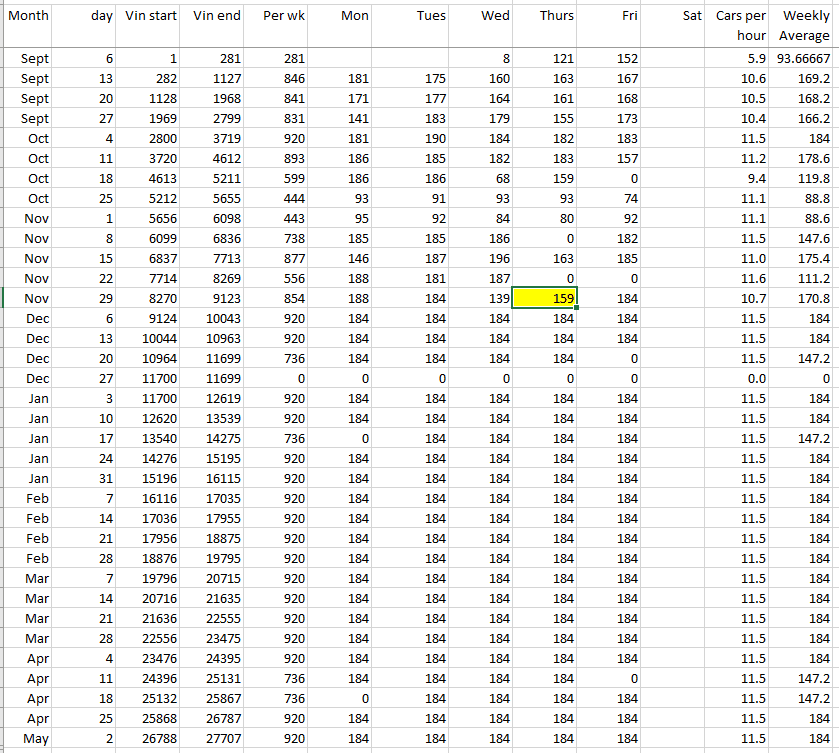Image resolution: width=839 pixels, height=753 pixels.
Task: Click the Cars per hour value 5.9
Action: tap(740, 59)
